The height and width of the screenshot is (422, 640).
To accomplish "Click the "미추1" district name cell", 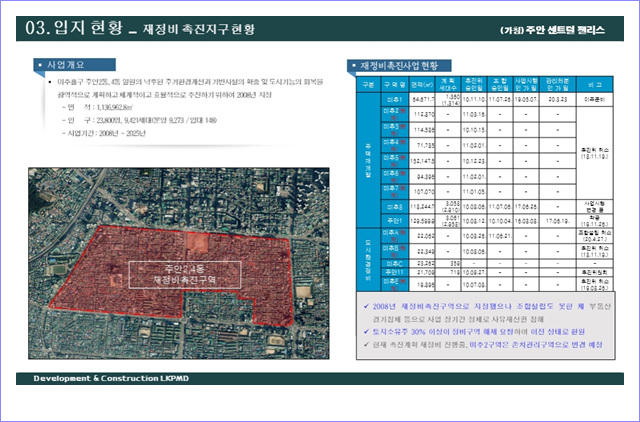I will [x=395, y=100].
